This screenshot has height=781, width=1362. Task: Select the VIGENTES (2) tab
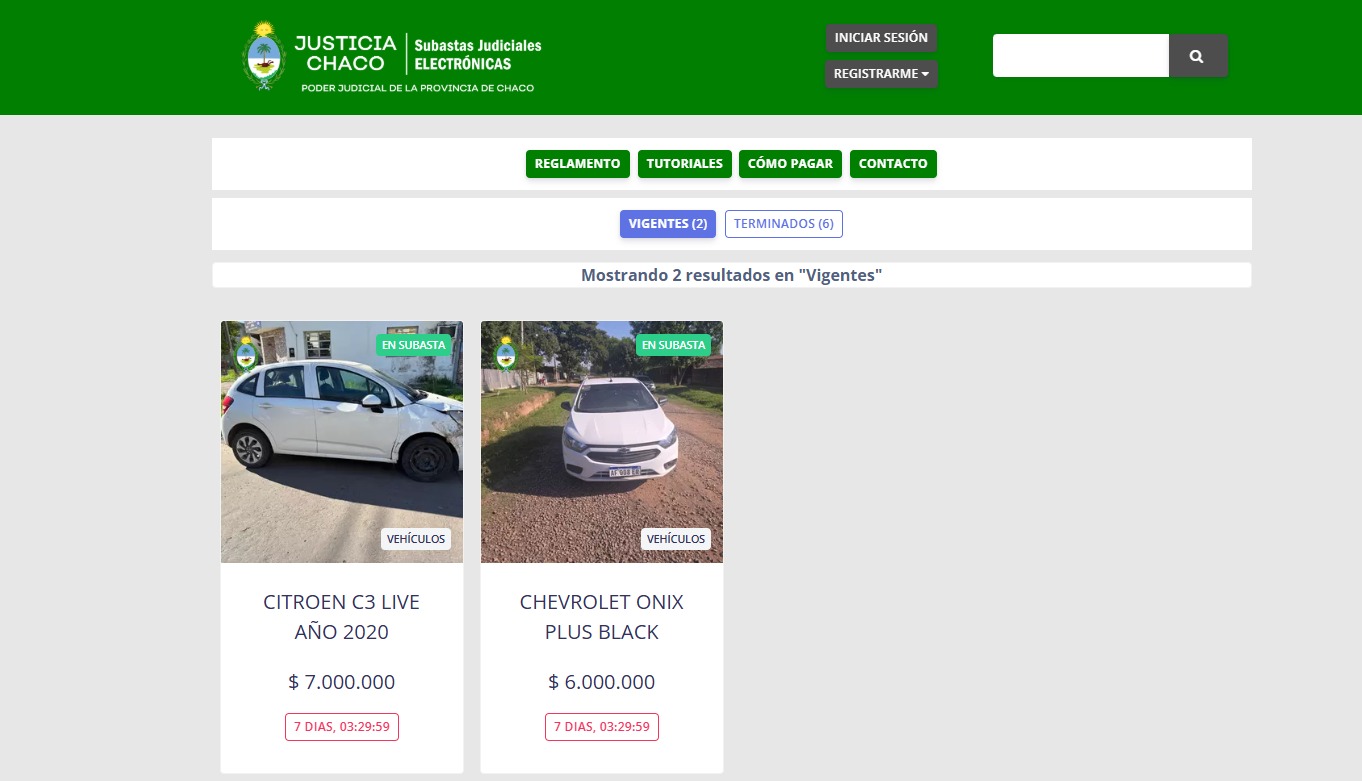point(667,223)
